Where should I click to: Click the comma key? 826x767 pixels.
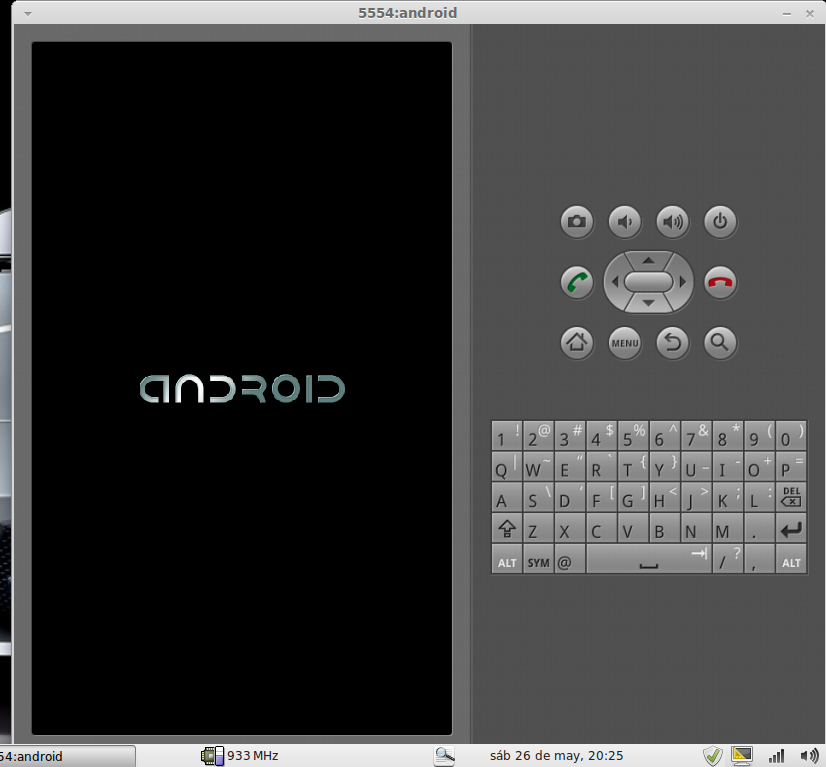pos(760,559)
